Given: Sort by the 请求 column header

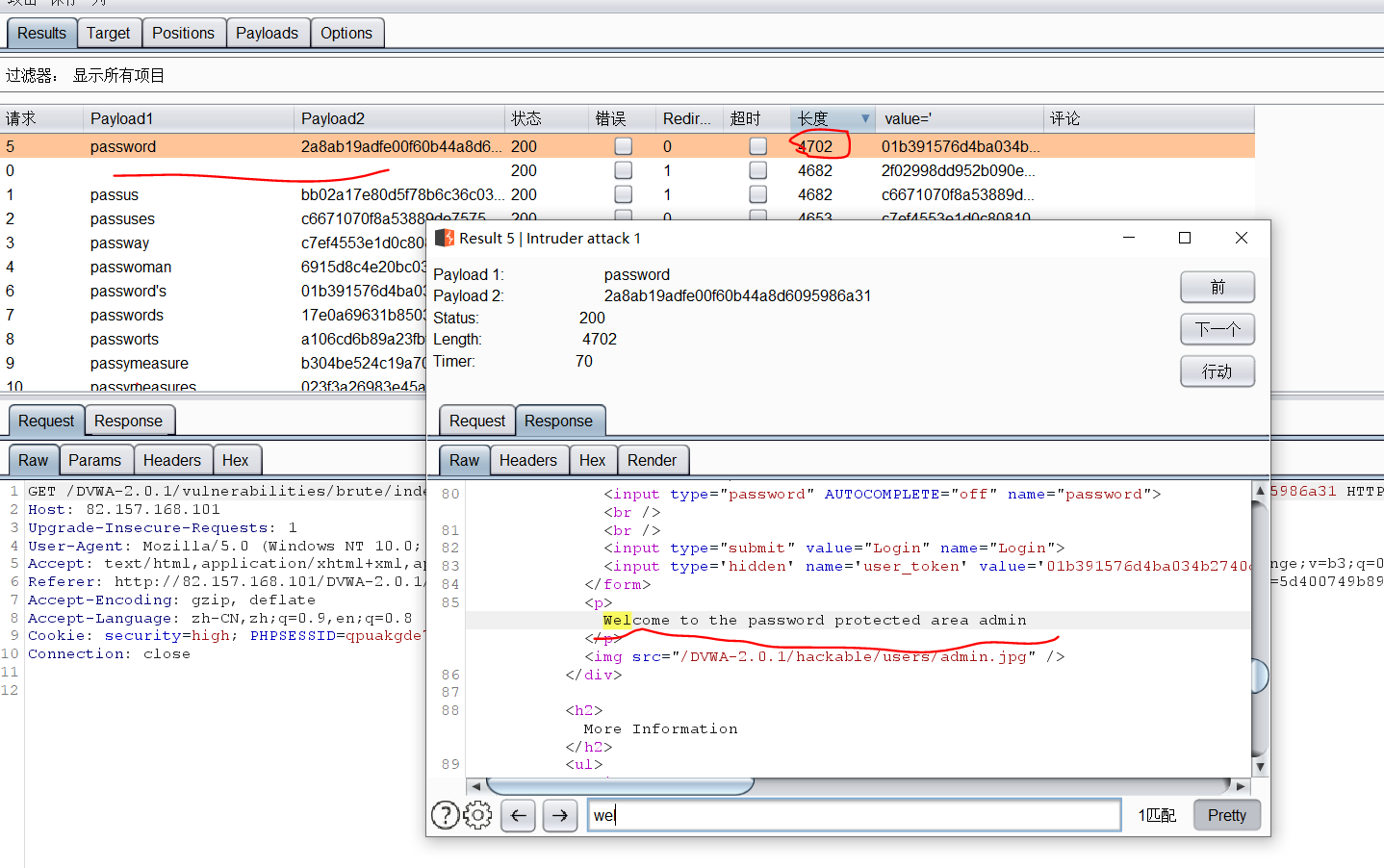Looking at the screenshot, I should click(41, 118).
